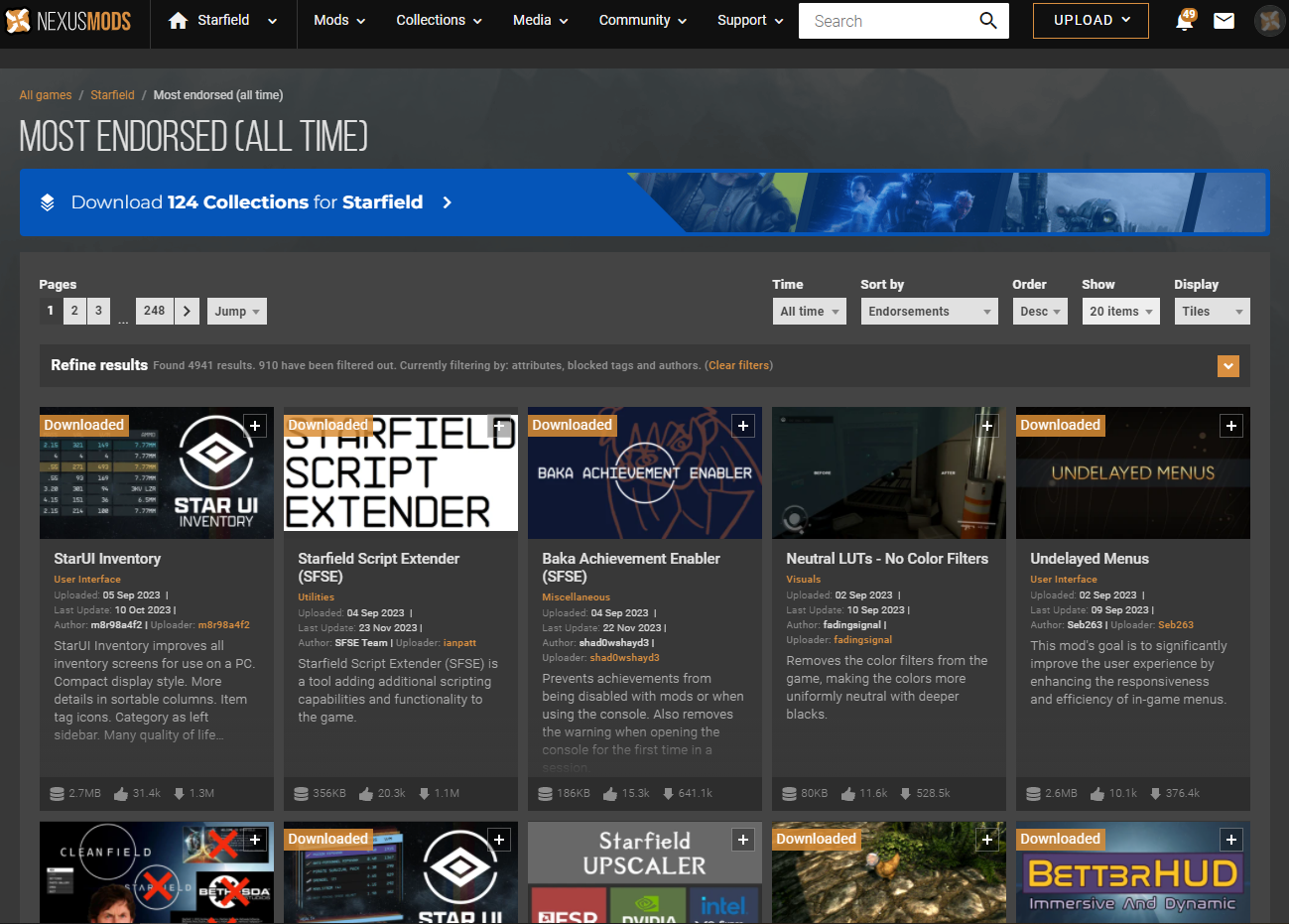Click the plus icon on Script Extender tile
Viewport: 1289px width, 924px height.
[x=499, y=426]
